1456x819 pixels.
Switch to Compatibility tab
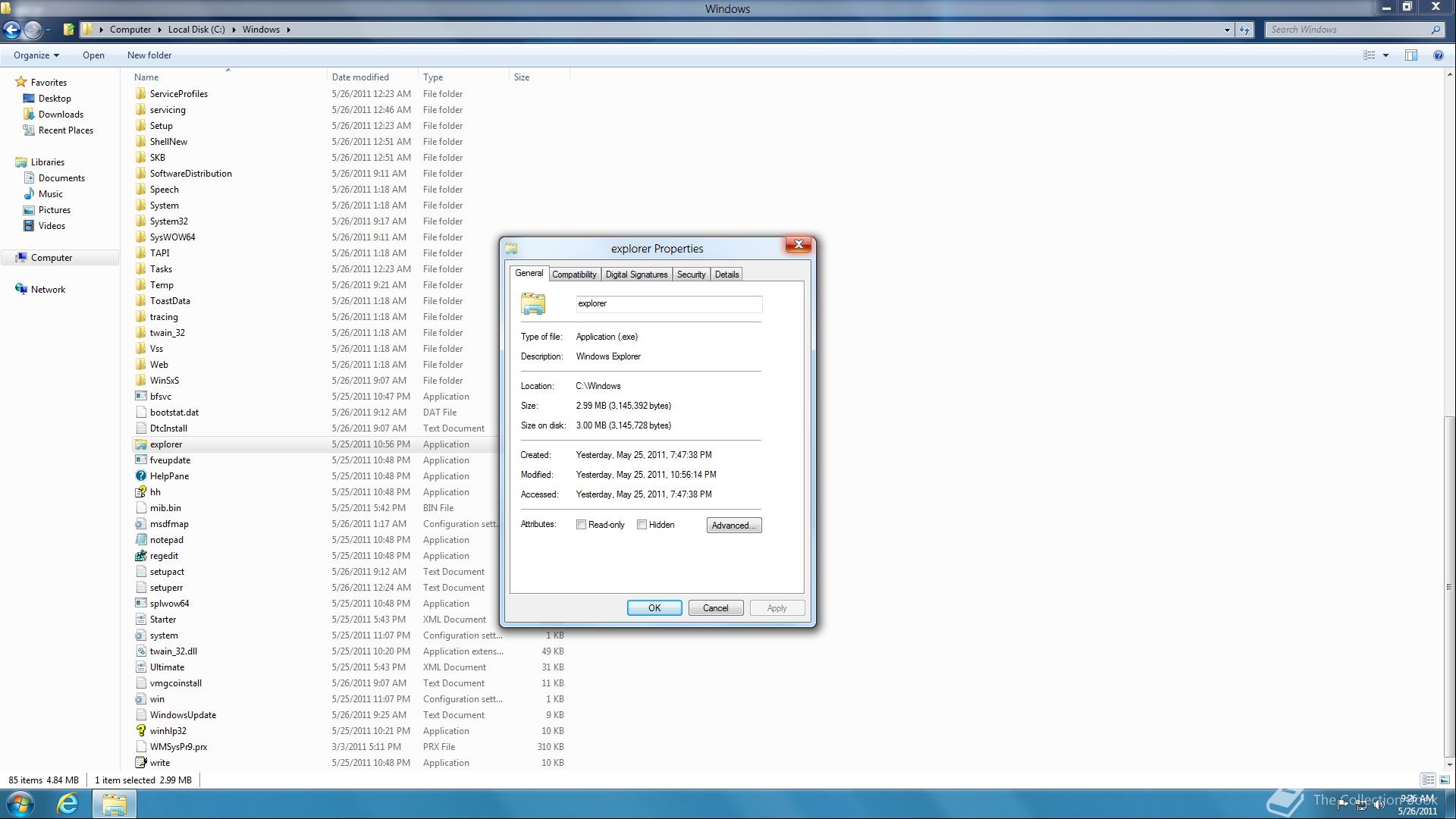[x=574, y=275]
